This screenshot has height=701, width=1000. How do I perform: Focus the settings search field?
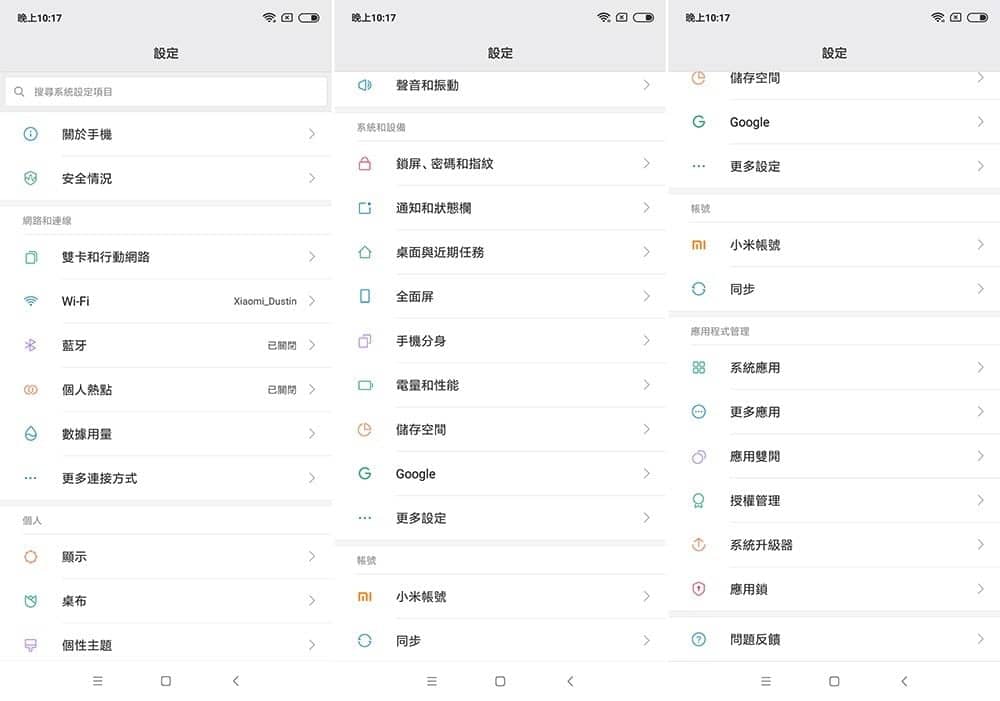click(166, 92)
